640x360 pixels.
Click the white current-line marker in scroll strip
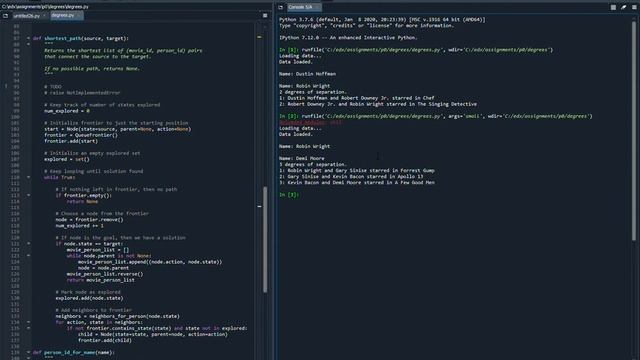pyautogui.click(x=259, y=207)
